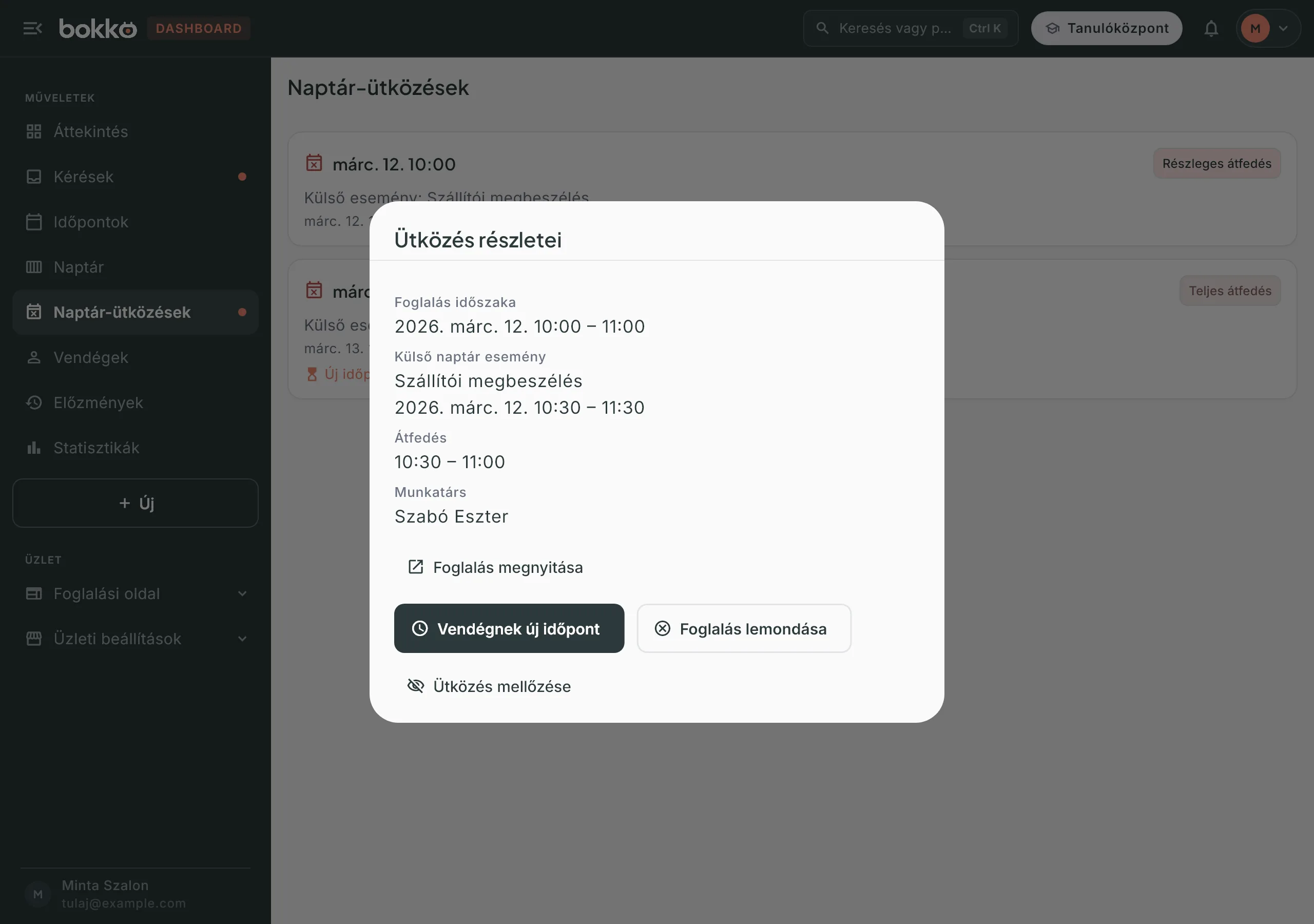The height and width of the screenshot is (924, 1314).
Task: Click the Vendégek person icon
Action: pyautogui.click(x=34, y=357)
